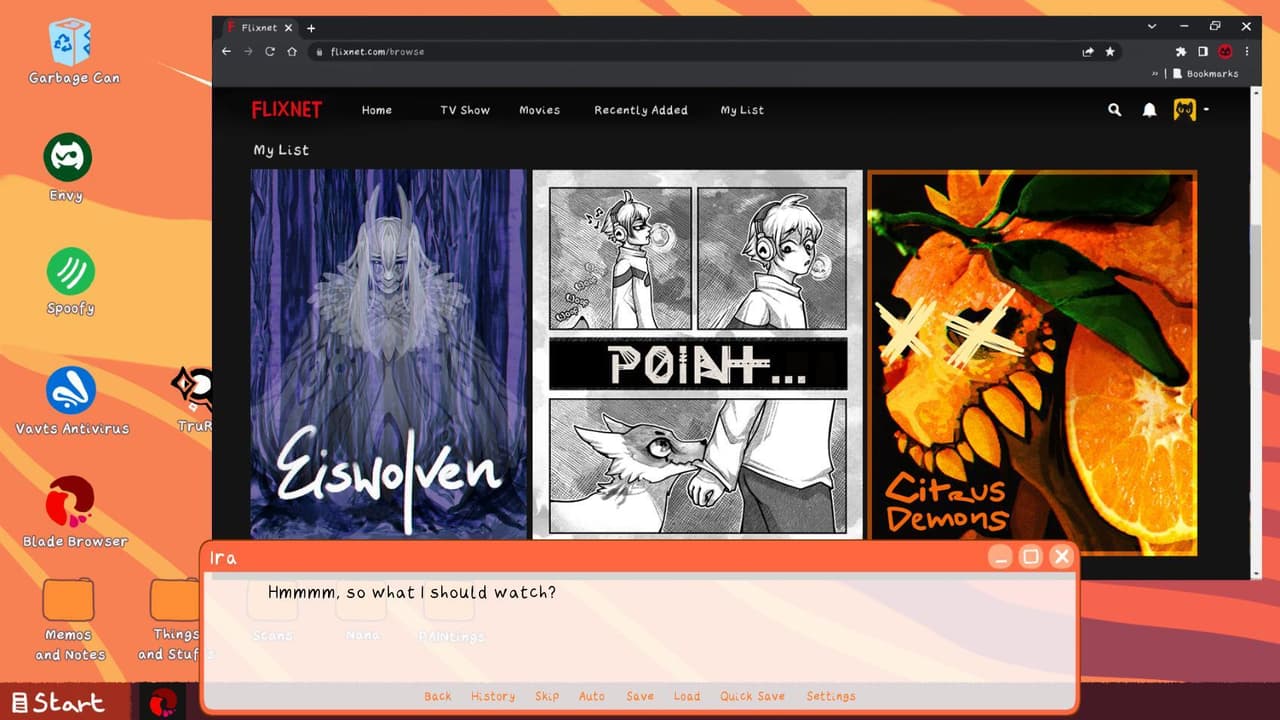
Task: Click the browser forward arrow
Action: coord(248,51)
